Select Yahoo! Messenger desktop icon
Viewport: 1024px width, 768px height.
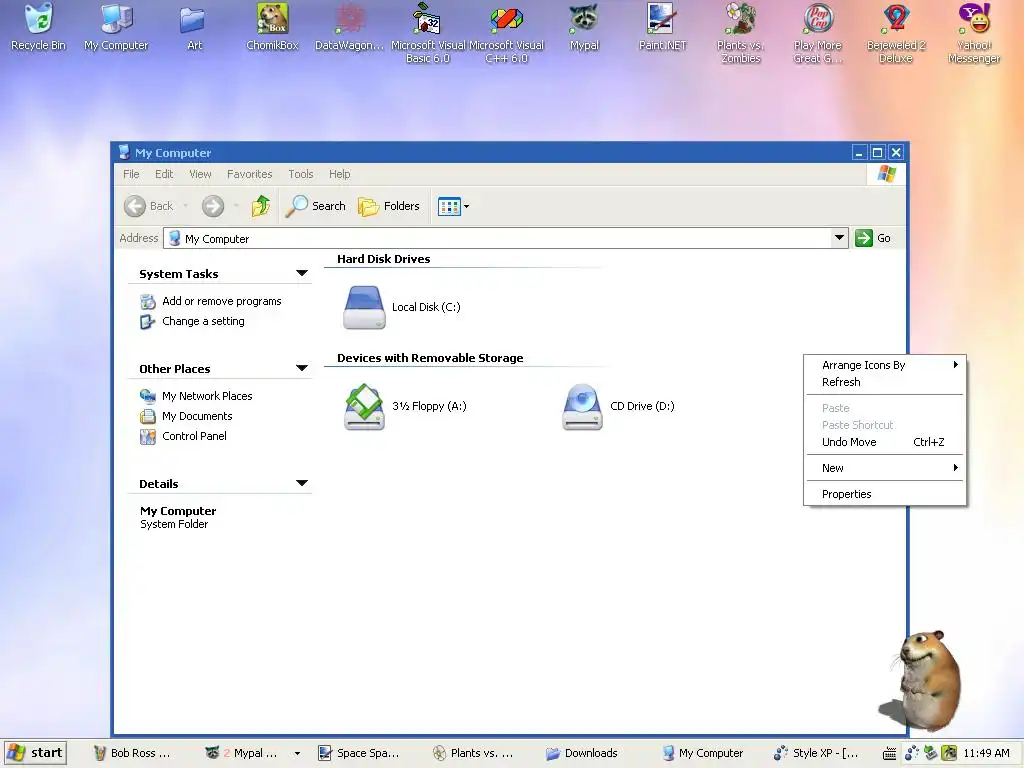tap(974, 33)
